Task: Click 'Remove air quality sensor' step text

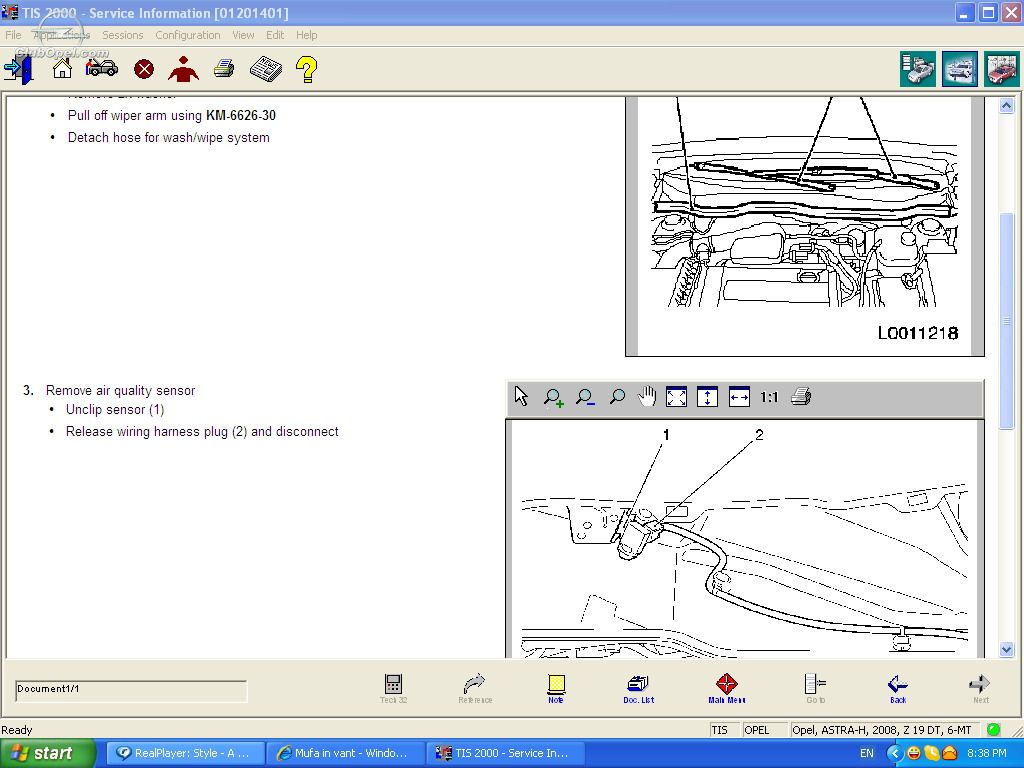Action: [120, 391]
